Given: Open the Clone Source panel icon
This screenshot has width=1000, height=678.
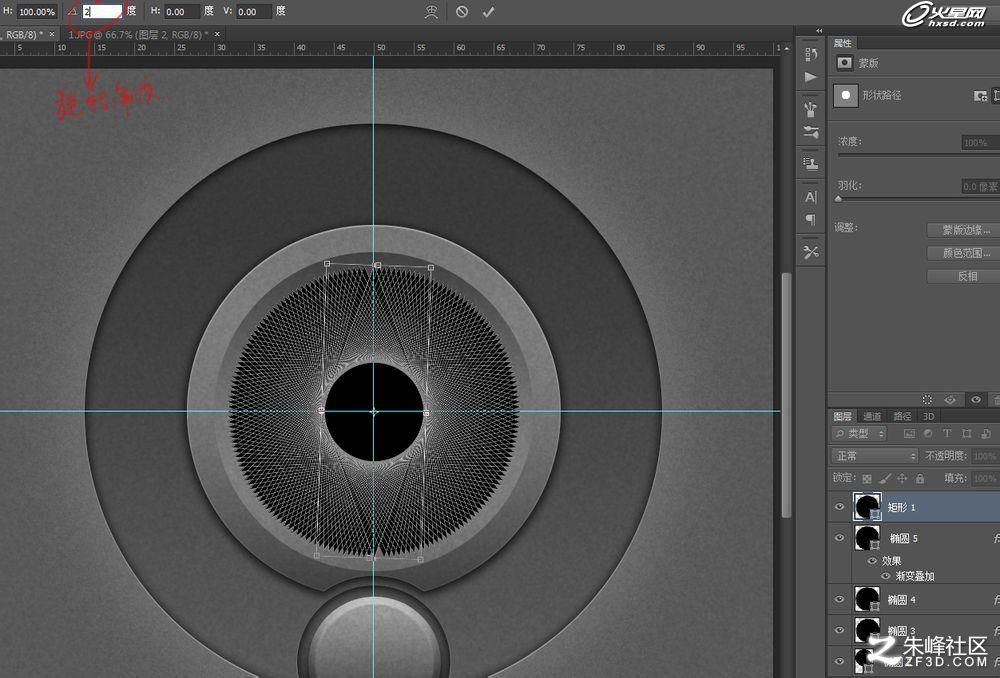Looking at the screenshot, I should (x=811, y=165).
